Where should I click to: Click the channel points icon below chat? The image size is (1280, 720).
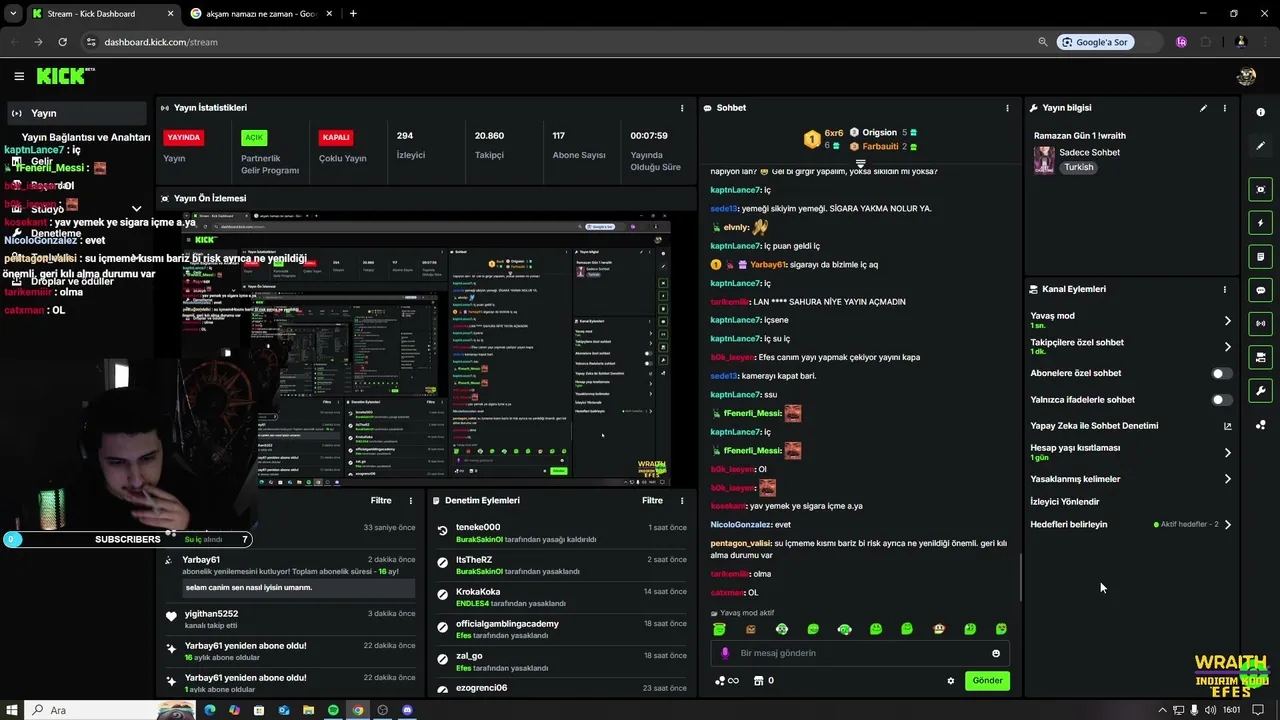click(x=726, y=681)
